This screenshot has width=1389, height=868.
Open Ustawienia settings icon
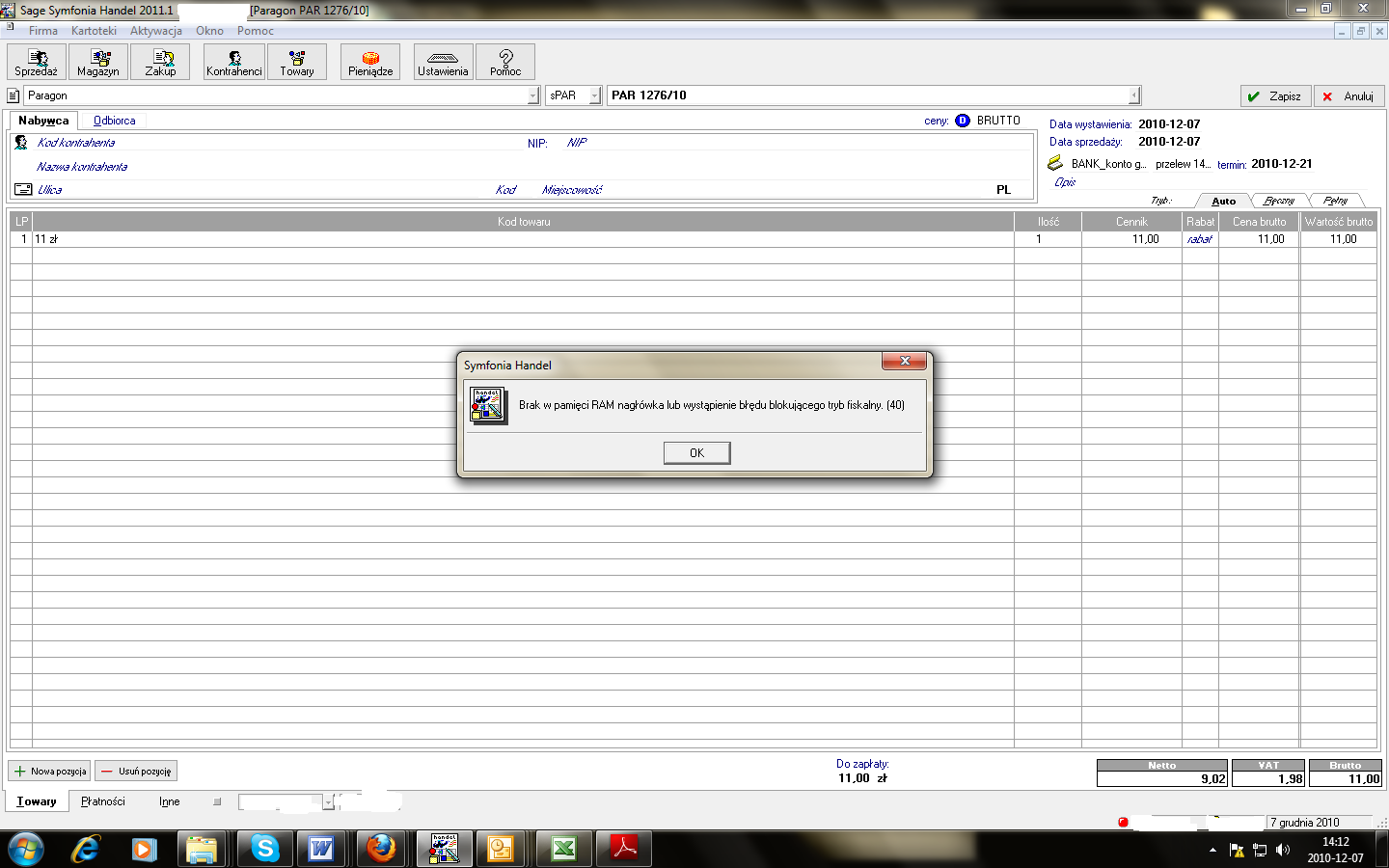[x=443, y=62]
